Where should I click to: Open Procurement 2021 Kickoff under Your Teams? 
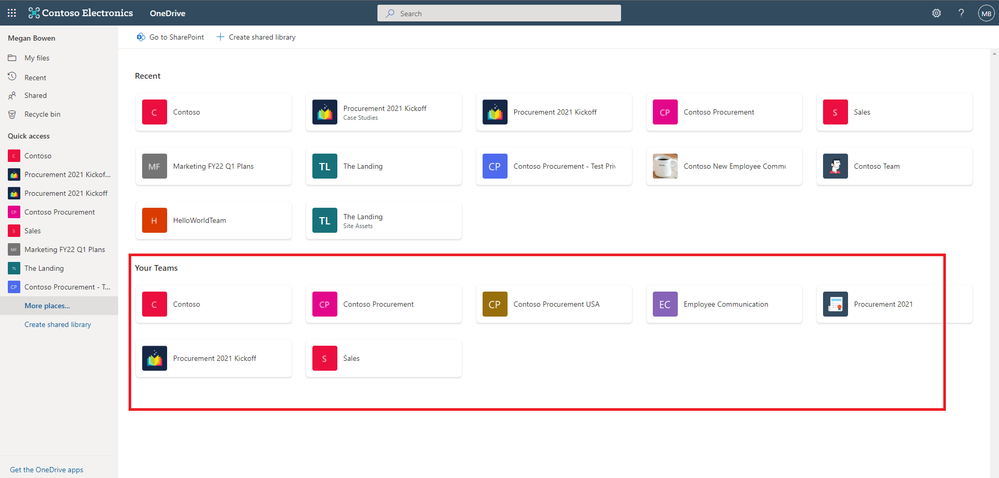click(213, 358)
